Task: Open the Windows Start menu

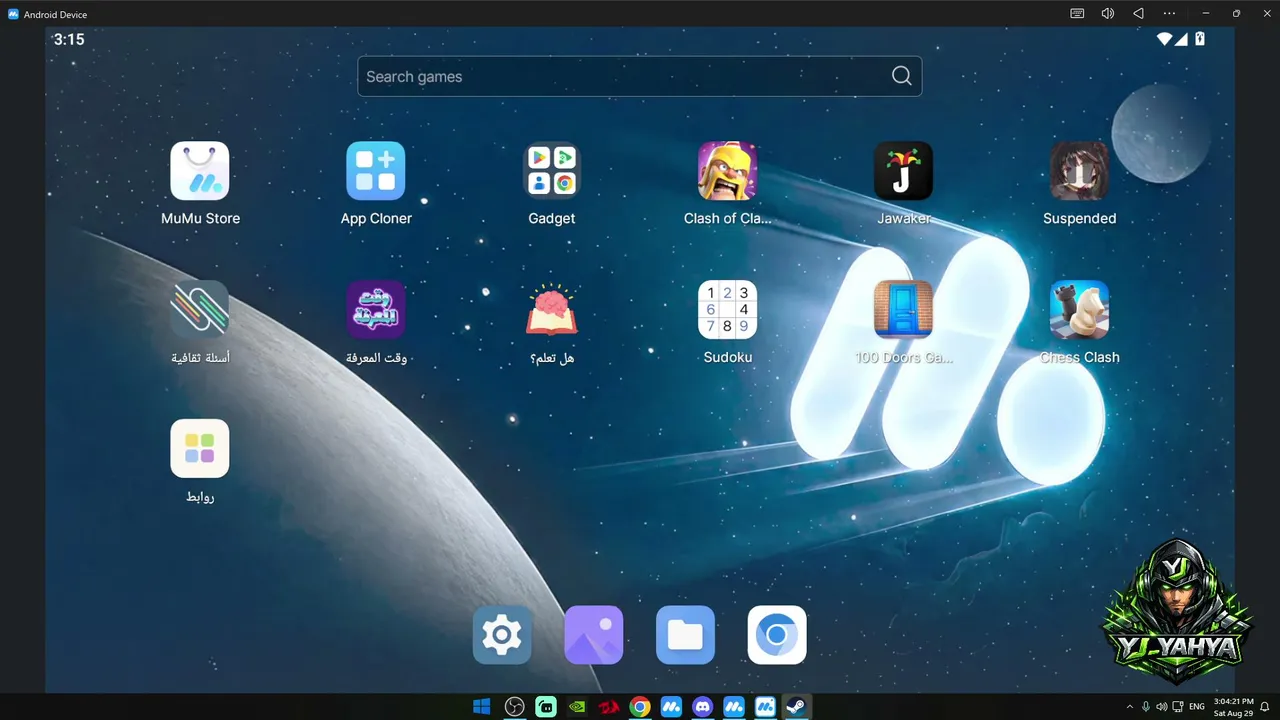Action: click(481, 707)
